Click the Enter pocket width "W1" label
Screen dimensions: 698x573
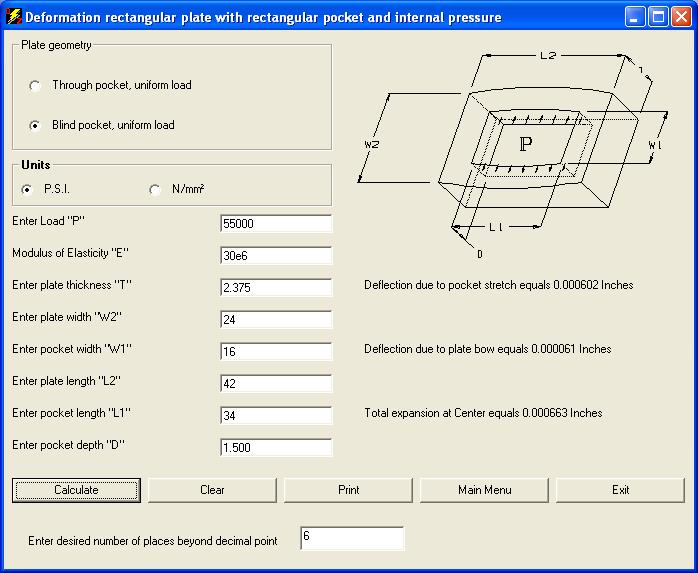click(x=72, y=349)
